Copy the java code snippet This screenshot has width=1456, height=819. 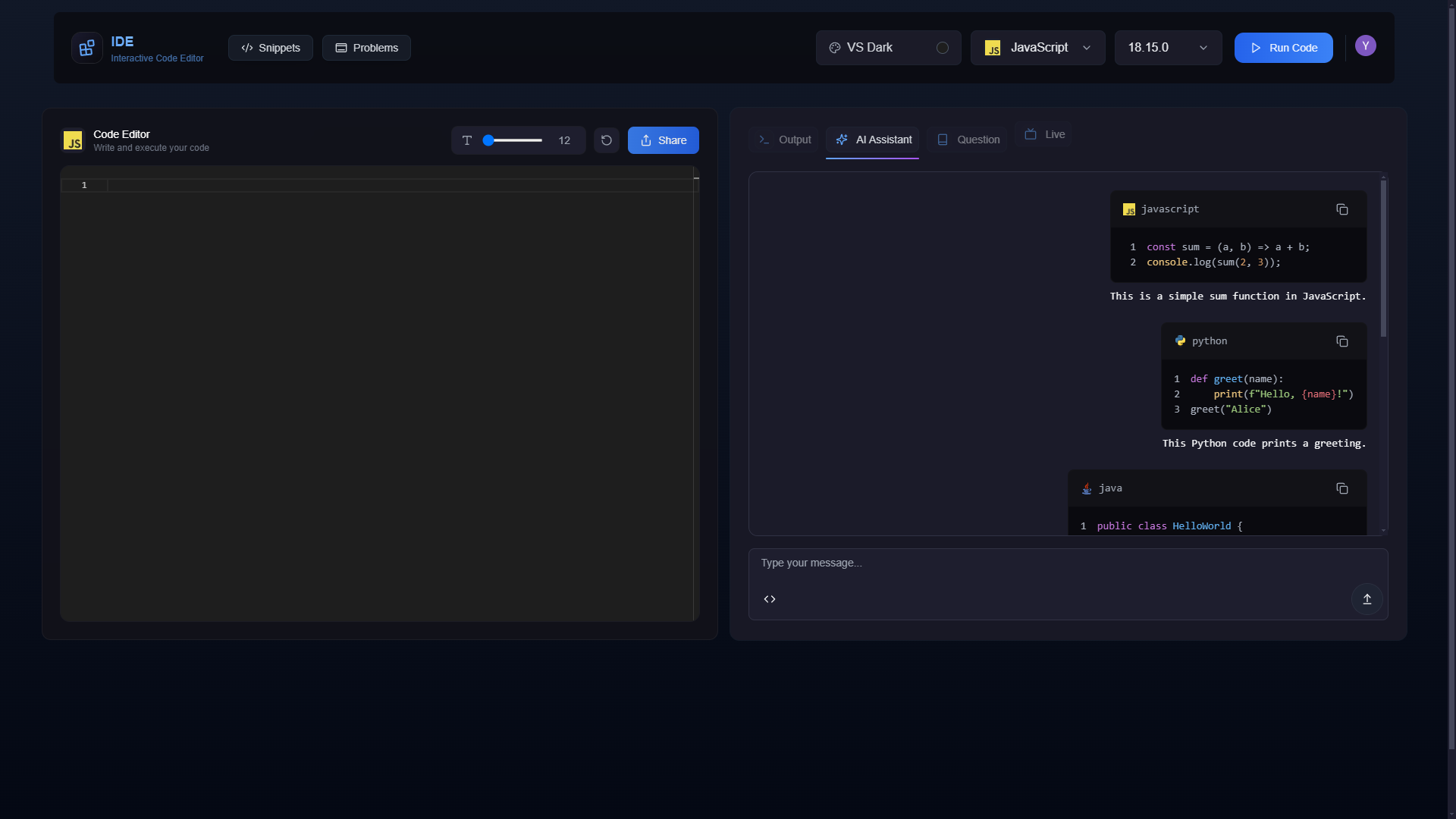(x=1341, y=488)
